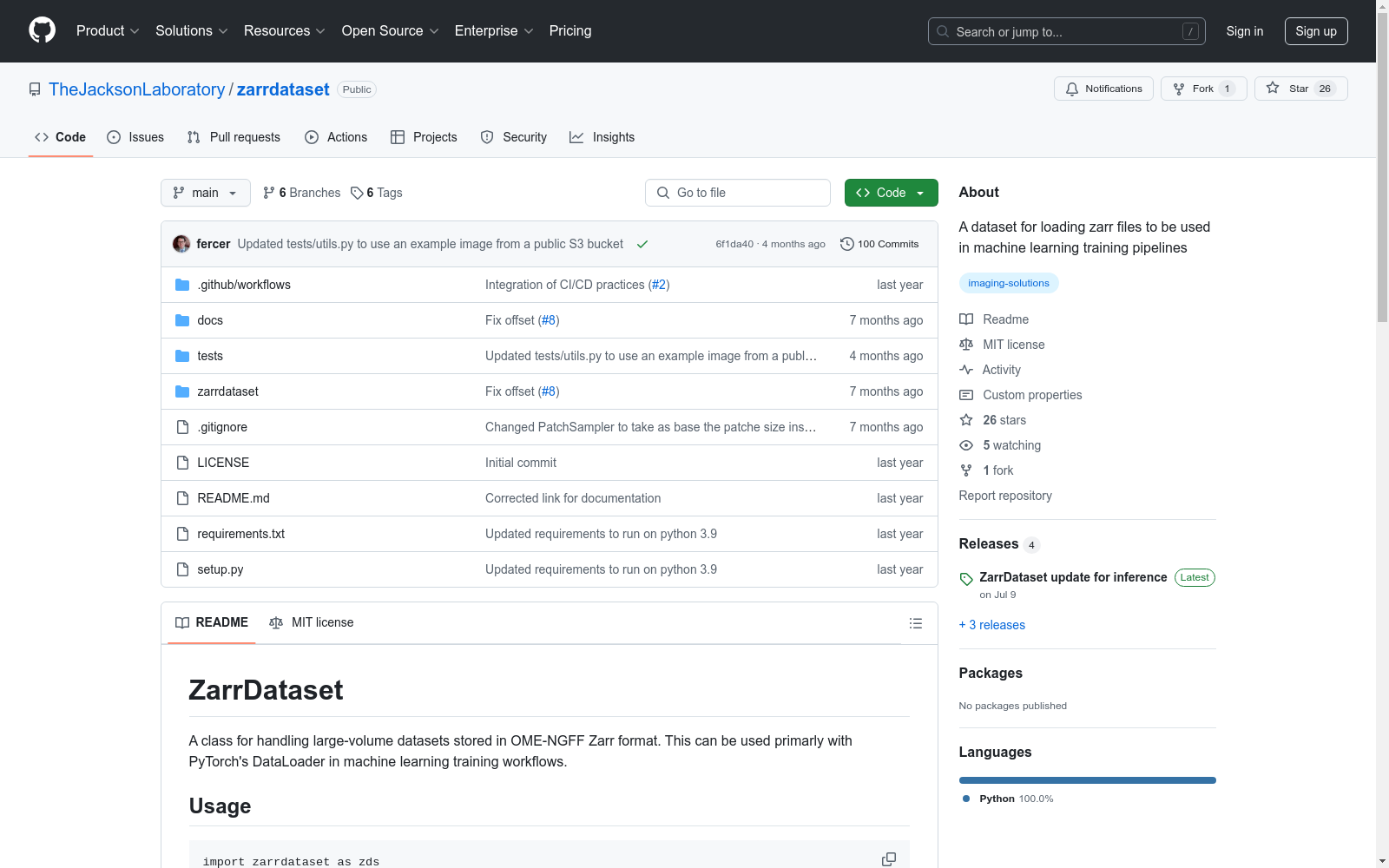View 6 Tags link

[377, 193]
